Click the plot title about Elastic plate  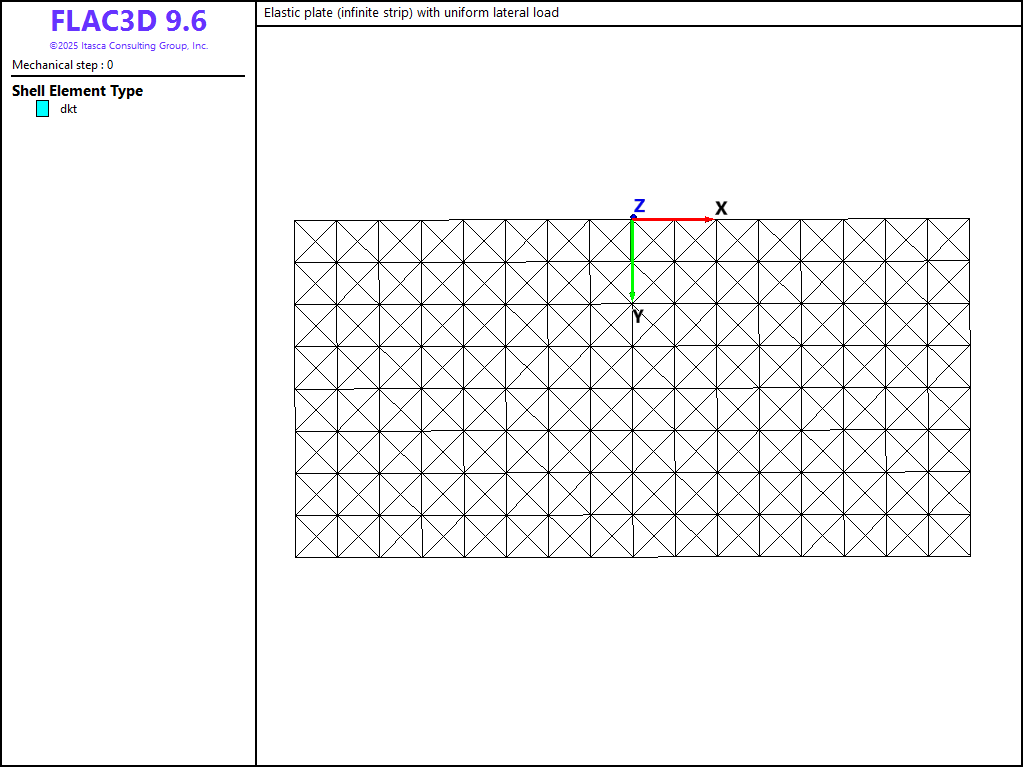coord(411,13)
